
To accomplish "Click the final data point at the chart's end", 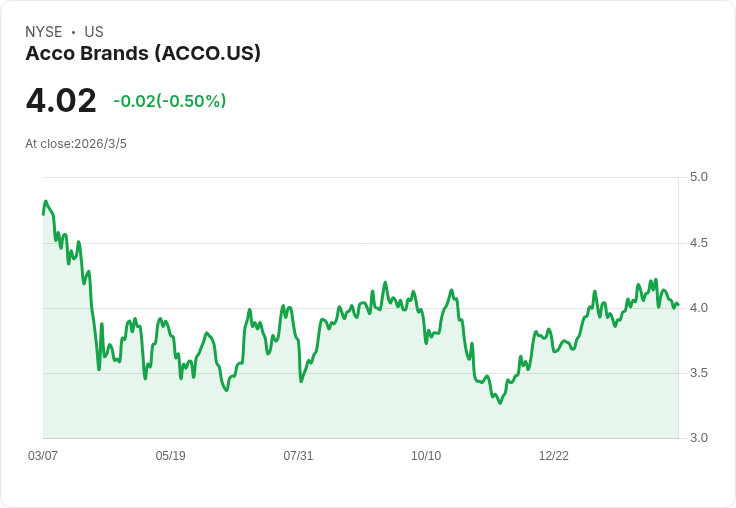I will [x=678, y=305].
